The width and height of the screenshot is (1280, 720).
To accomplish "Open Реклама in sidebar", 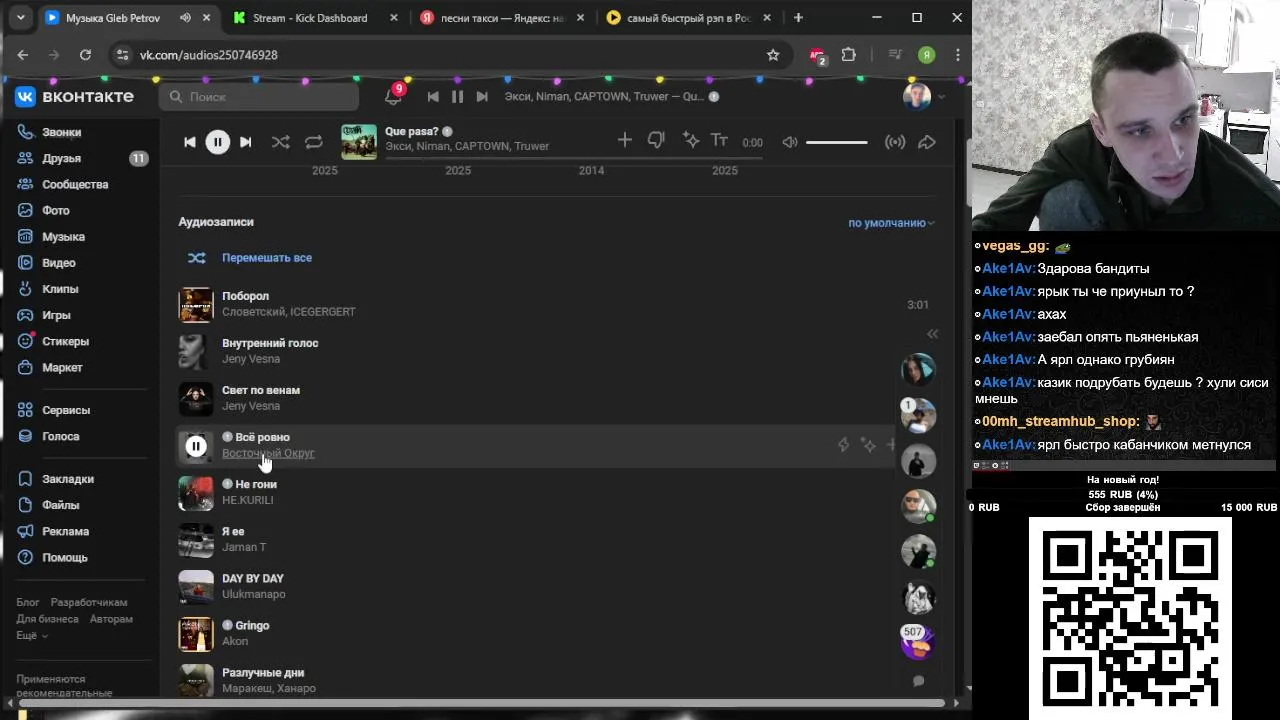I will coord(65,531).
